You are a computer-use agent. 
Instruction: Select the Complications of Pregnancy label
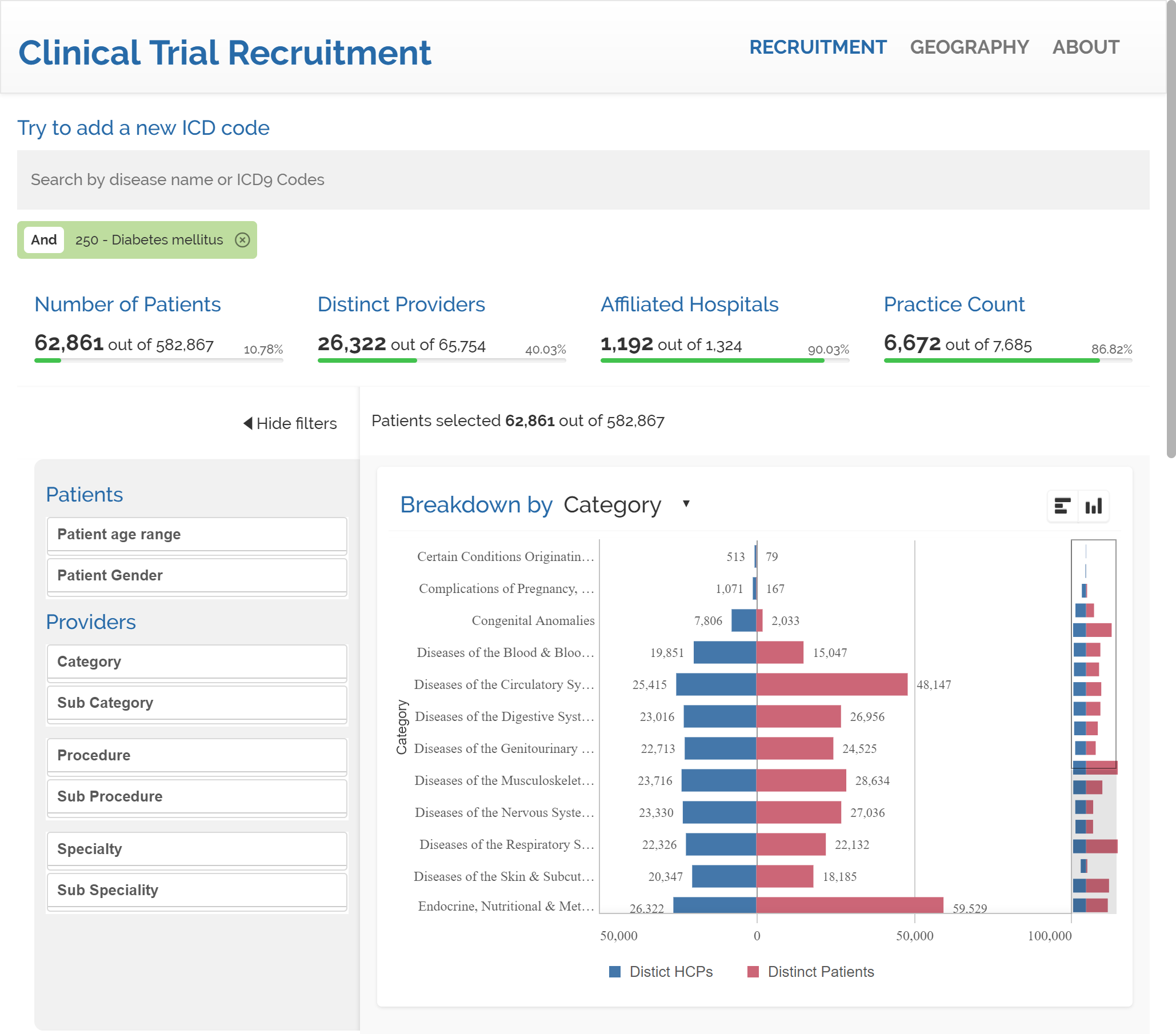pyautogui.click(x=506, y=588)
